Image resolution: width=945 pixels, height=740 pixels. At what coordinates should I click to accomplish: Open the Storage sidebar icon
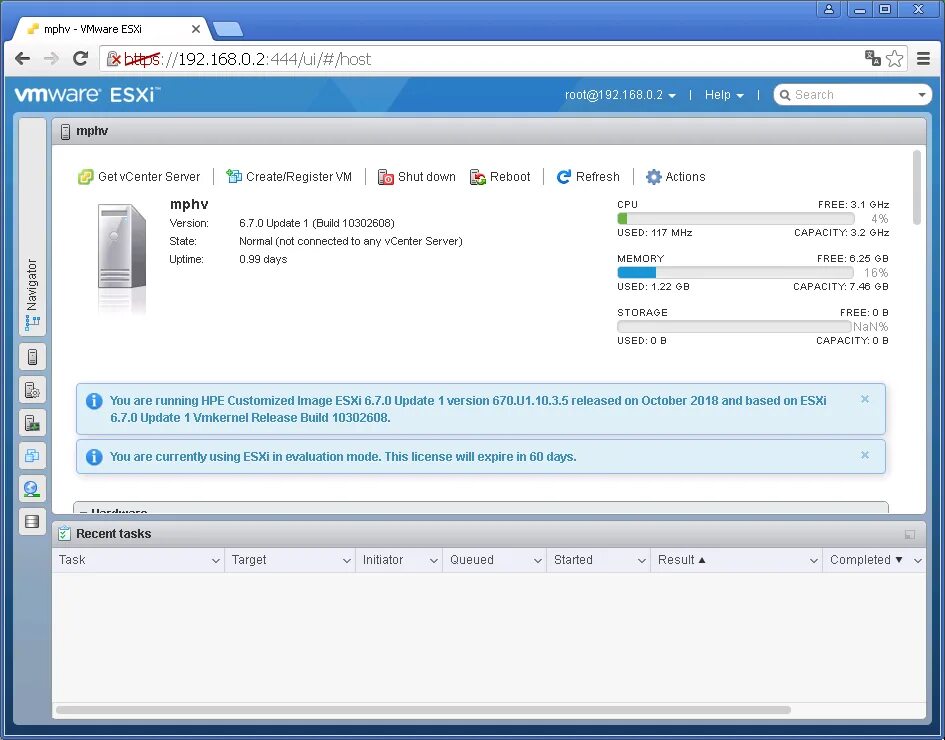pyautogui.click(x=32, y=521)
